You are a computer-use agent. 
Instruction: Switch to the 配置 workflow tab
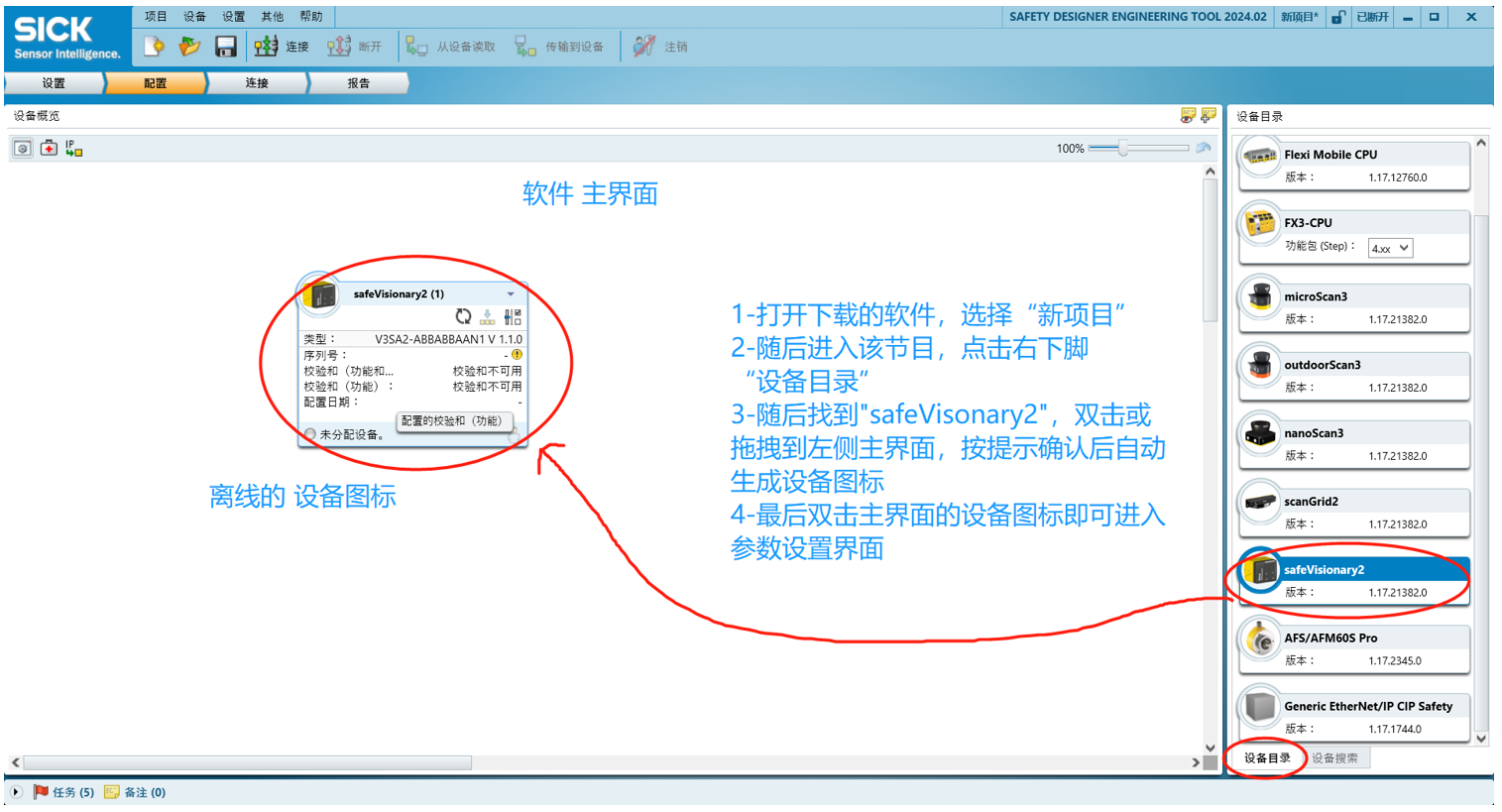point(156,83)
